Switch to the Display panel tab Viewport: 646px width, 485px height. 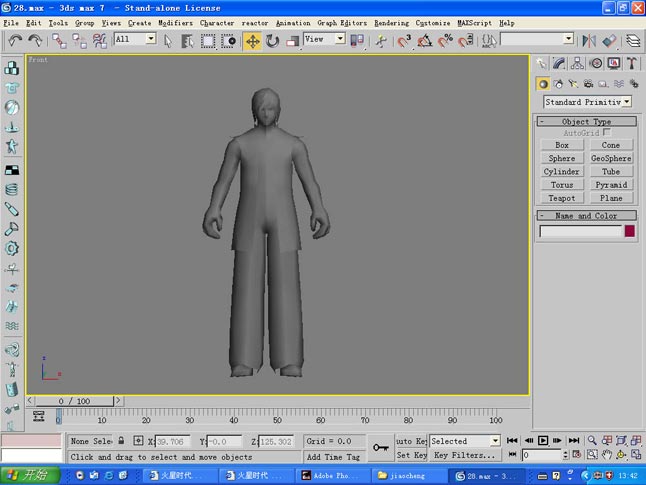point(614,63)
